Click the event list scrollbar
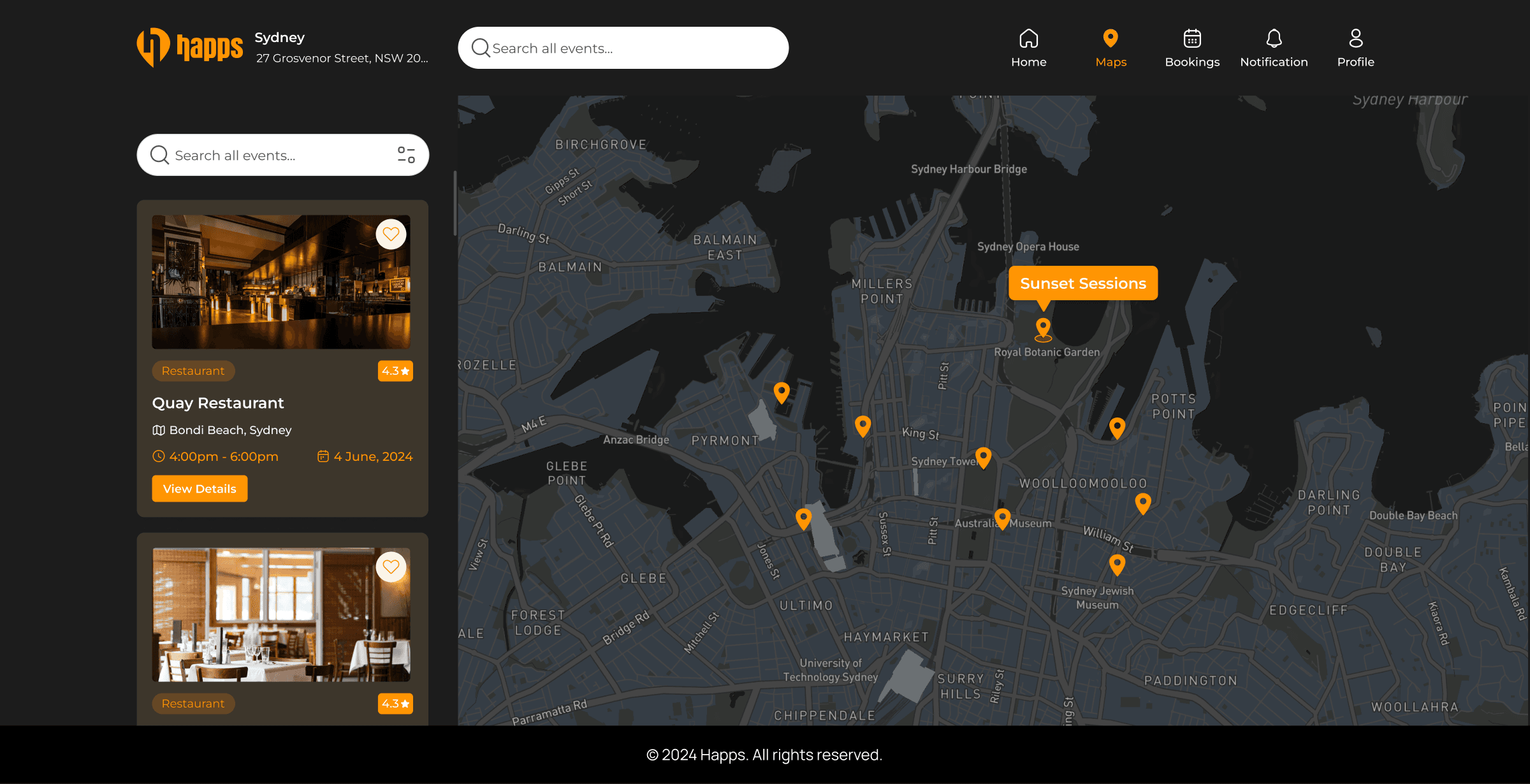This screenshot has height=784, width=1530. click(x=455, y=204)
